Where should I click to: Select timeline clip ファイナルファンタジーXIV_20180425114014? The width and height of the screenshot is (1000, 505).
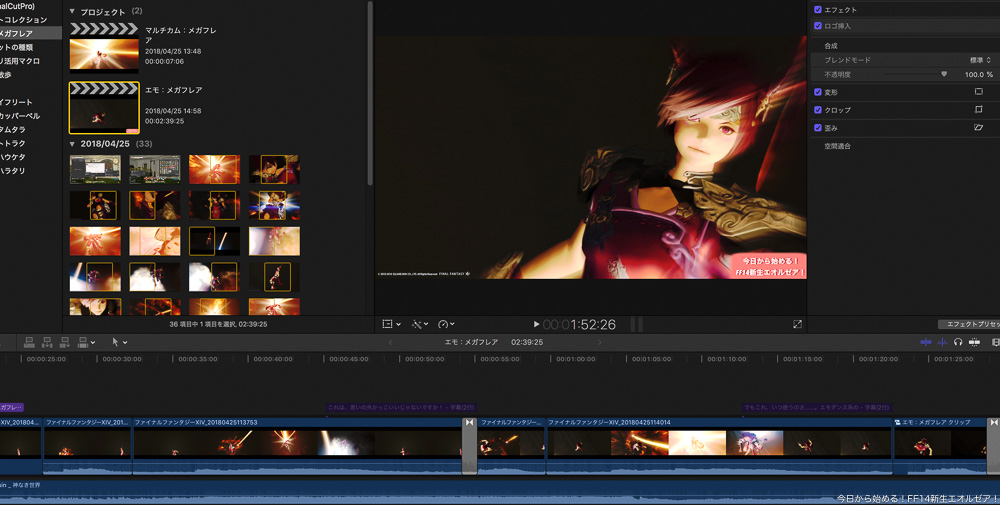pos(719,445)
